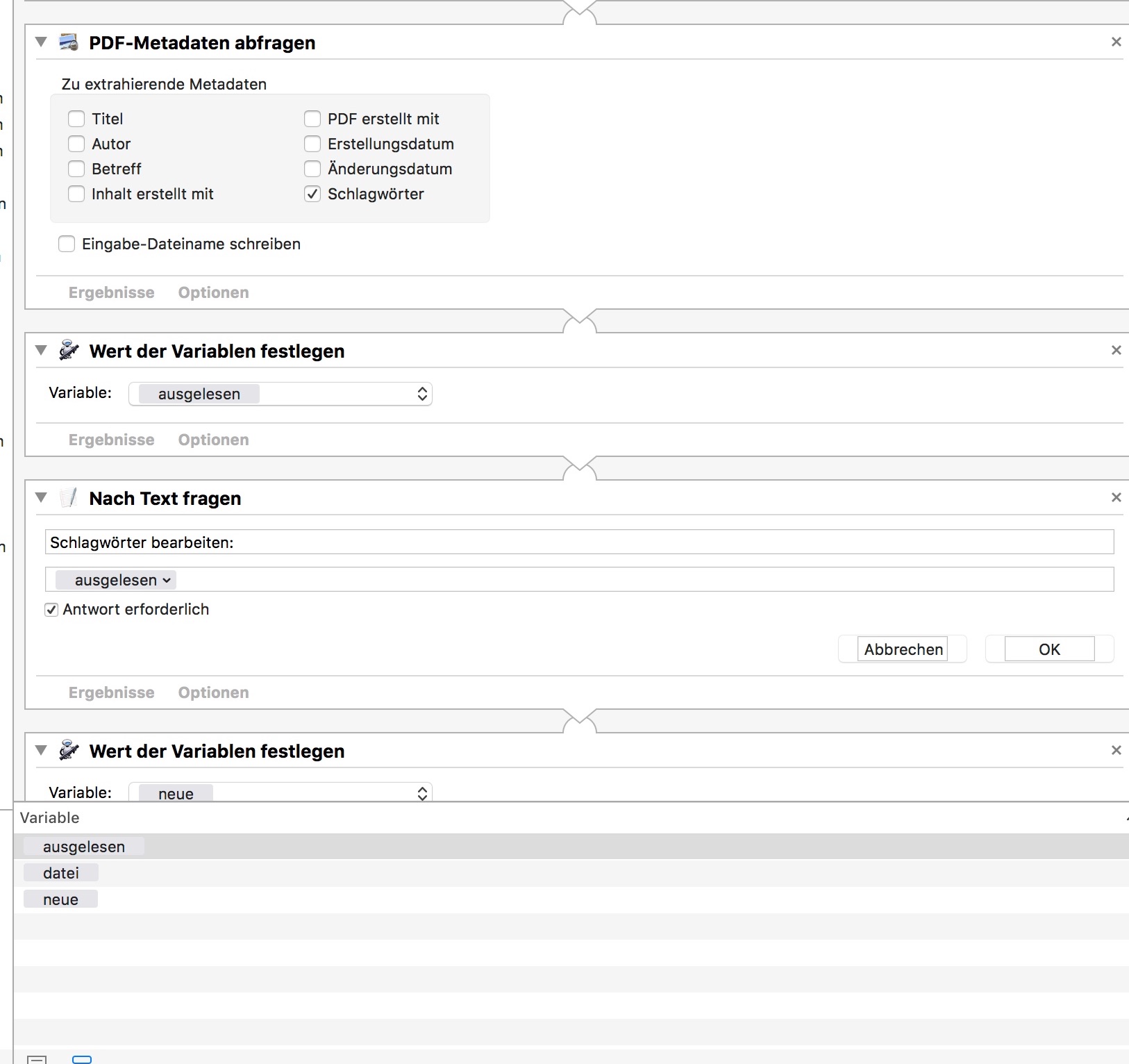Click the OK button
The height and width of the screenshot is (1064, 1129).
pyautogui.click(x=1049, y=649)
